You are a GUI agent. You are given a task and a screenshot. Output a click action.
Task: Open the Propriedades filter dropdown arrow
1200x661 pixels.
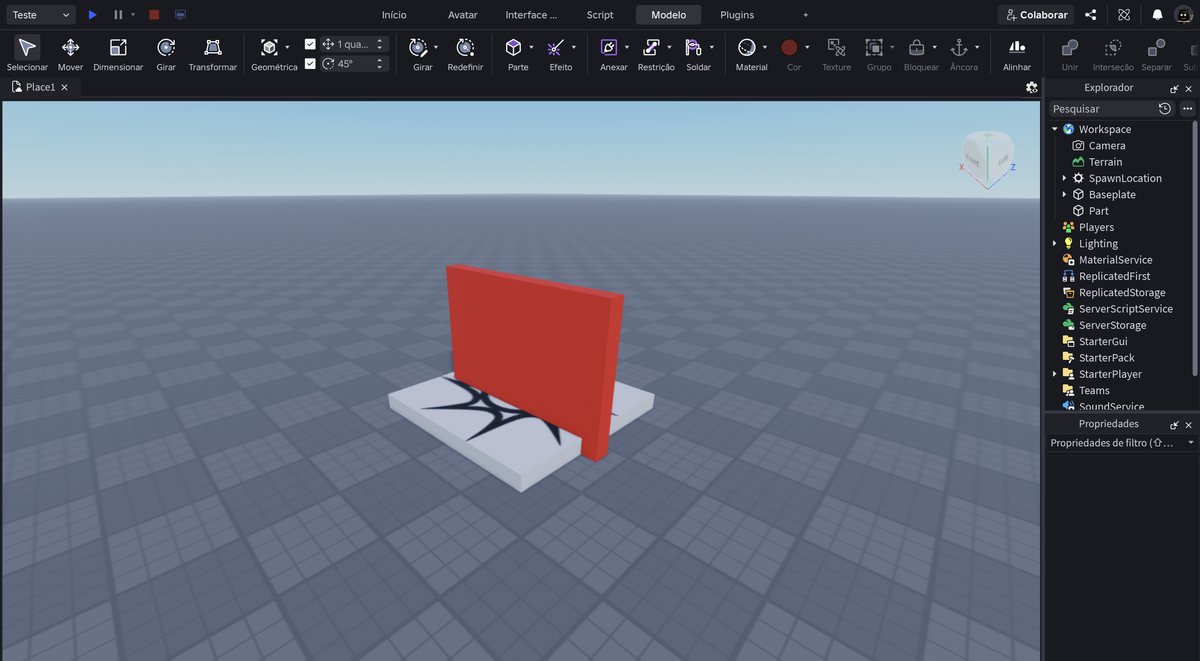(x=1190, y=442)
